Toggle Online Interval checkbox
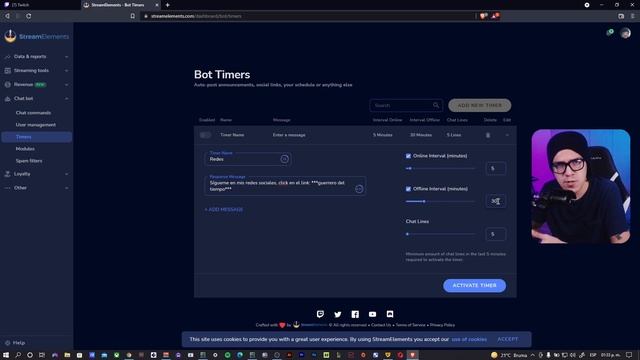The image size is (640, 360). pos(408,156)
